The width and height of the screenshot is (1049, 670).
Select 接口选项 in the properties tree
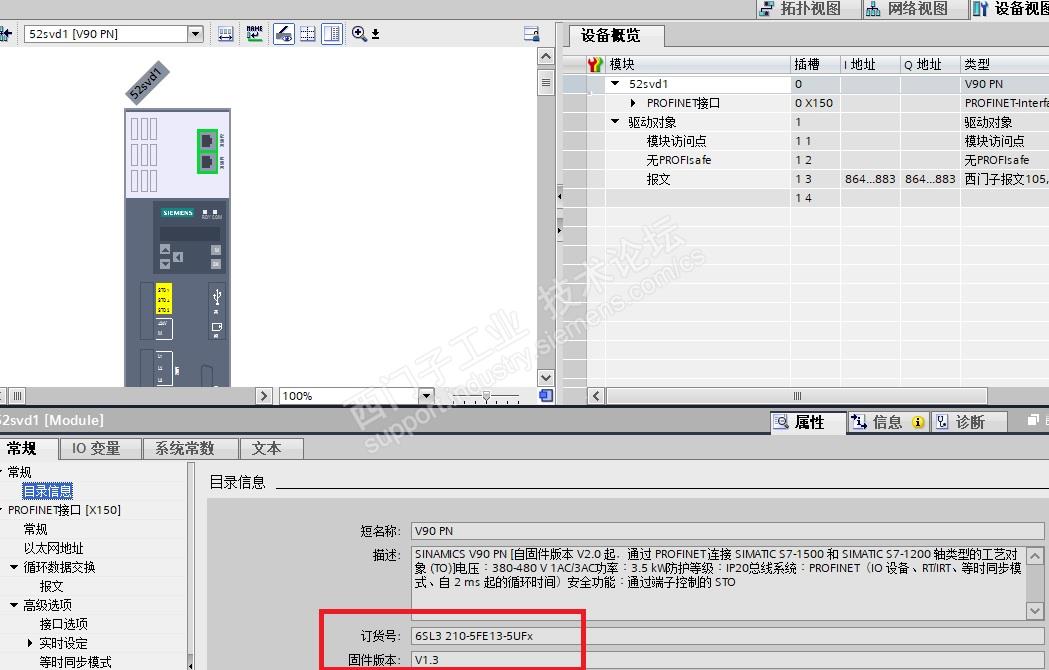(64, 624)
